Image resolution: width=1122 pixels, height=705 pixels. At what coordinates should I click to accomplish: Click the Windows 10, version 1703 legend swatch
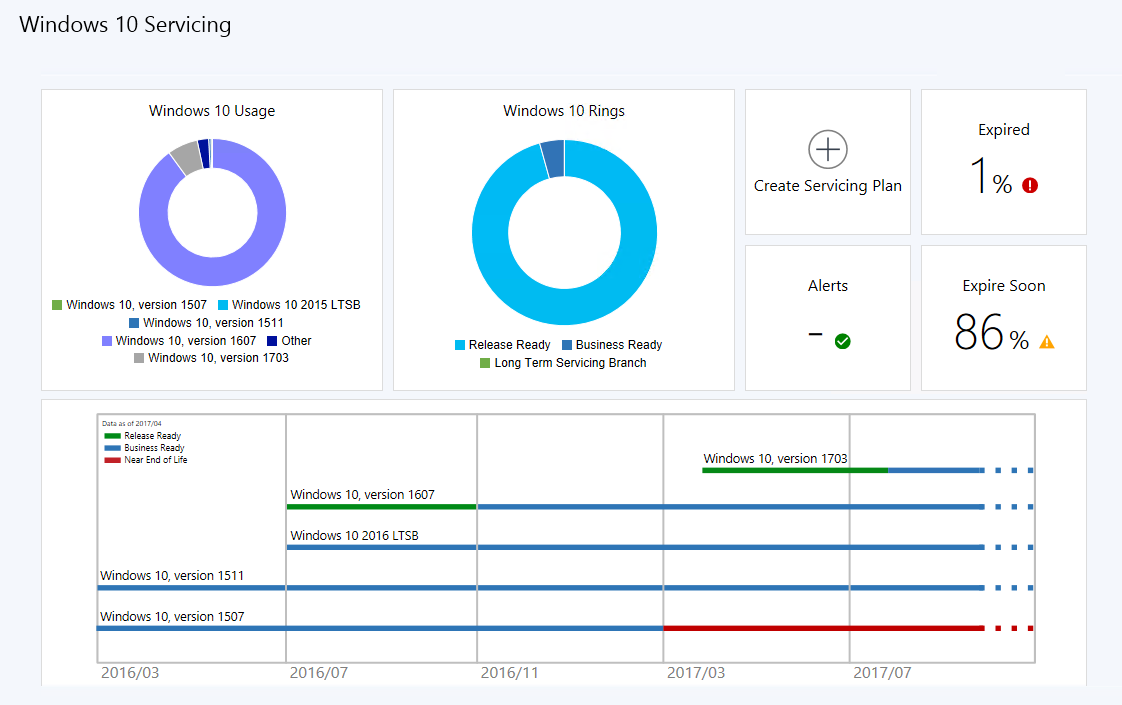[139, 358]
